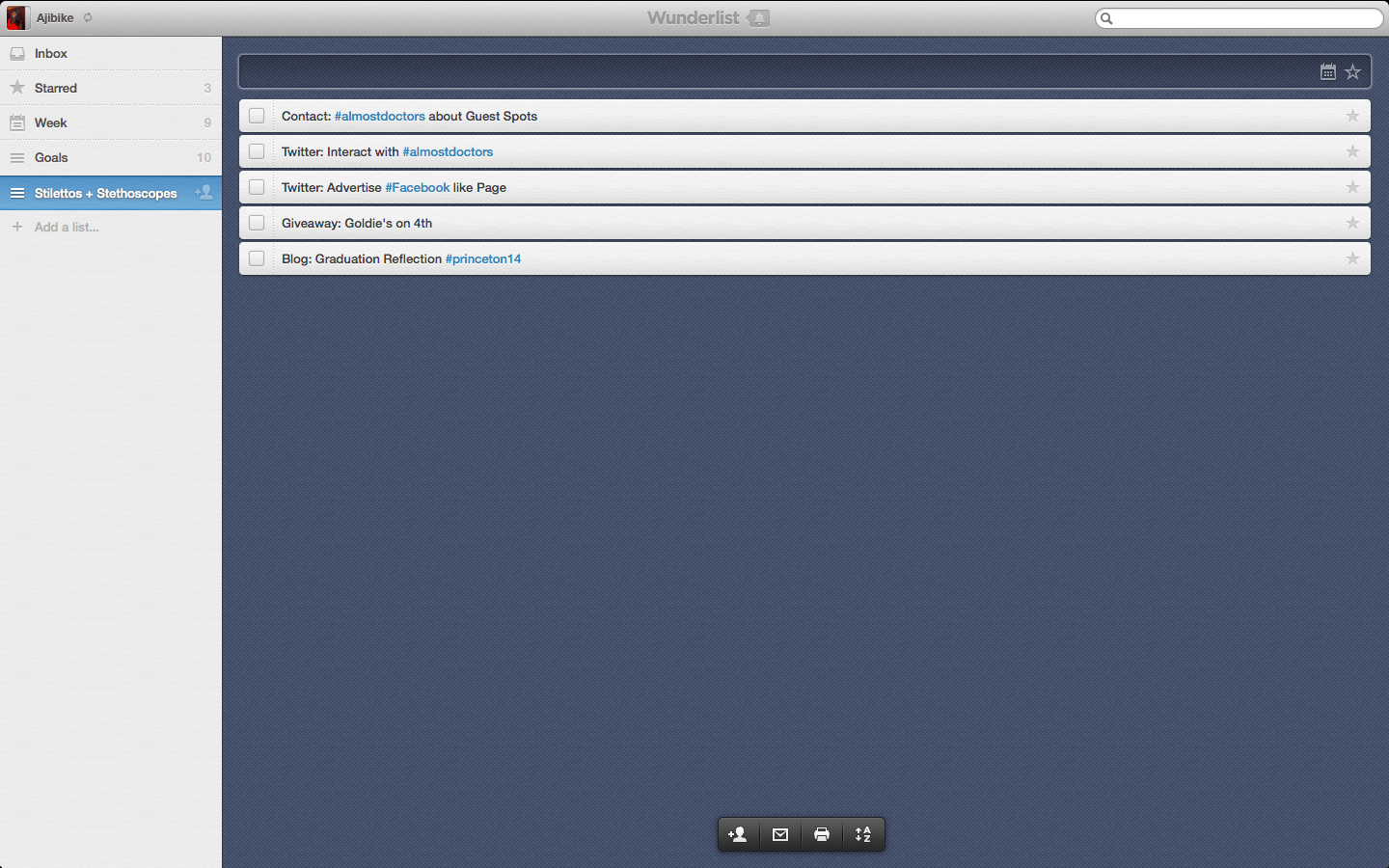The width and height of the screenshot is (1389, 868).
Task: Check off 'Contact: #almostdoctors about Guest Spots'
Action: click(x=257, y=116)
